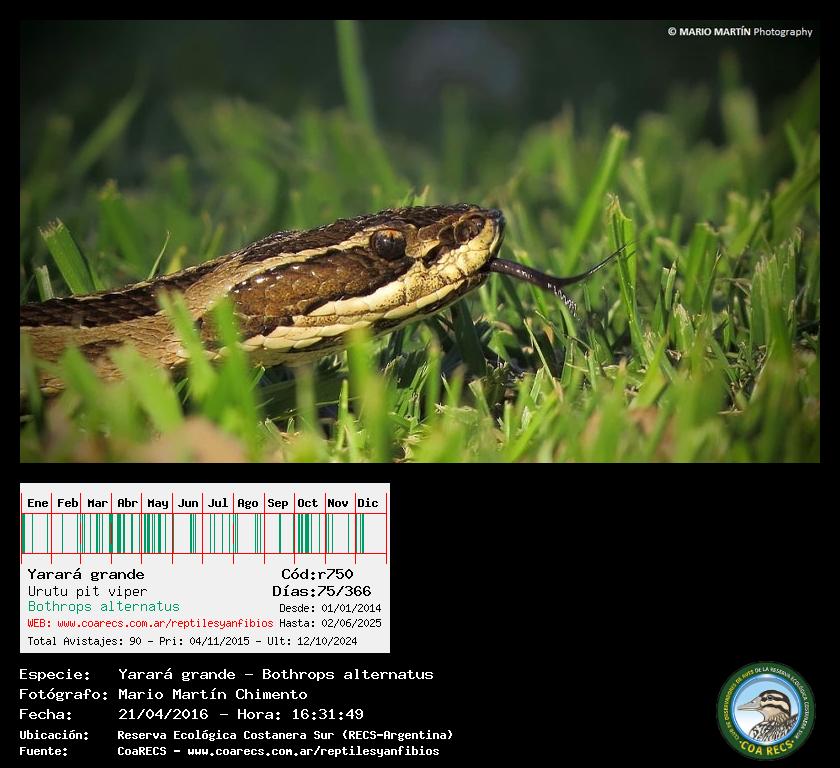Image resolution: width=840 pixels, height=768 pixels.
Task: Click the Cód:r750 species code
Action: [317, 574]
